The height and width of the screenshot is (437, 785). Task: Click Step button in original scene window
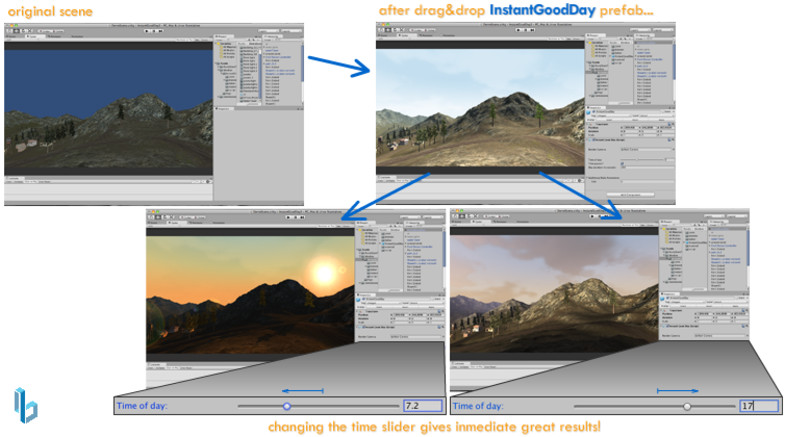point(161,31)
